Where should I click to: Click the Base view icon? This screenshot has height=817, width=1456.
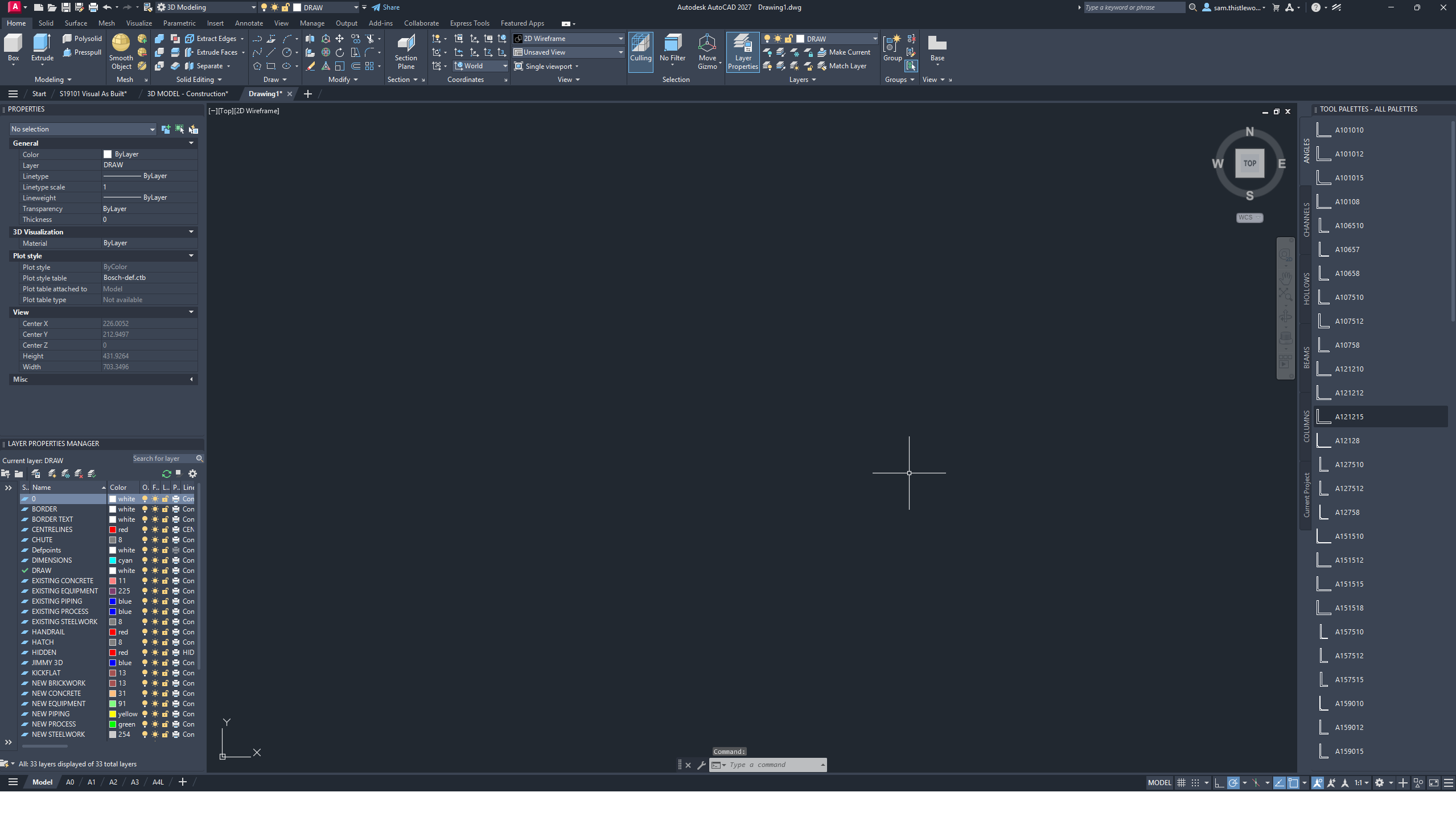point(937,48)
